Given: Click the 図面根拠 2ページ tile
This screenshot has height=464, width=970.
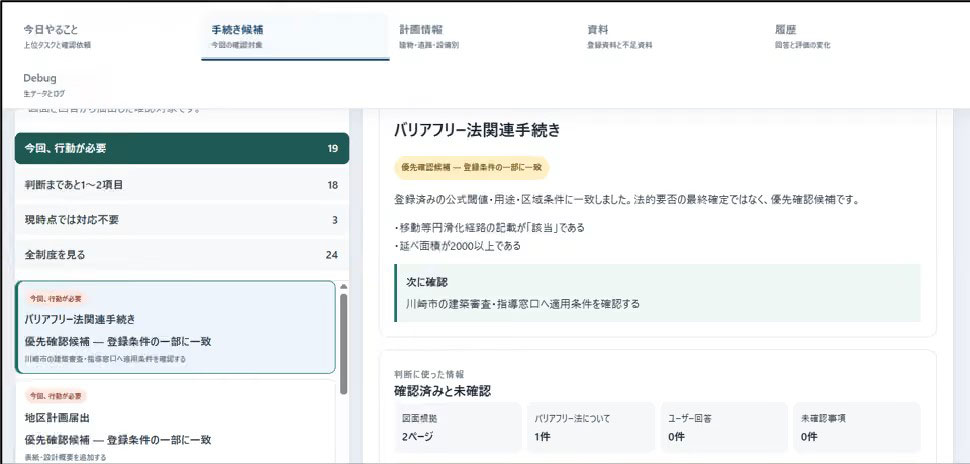Looking at the screenshot, I should point(457,427).
